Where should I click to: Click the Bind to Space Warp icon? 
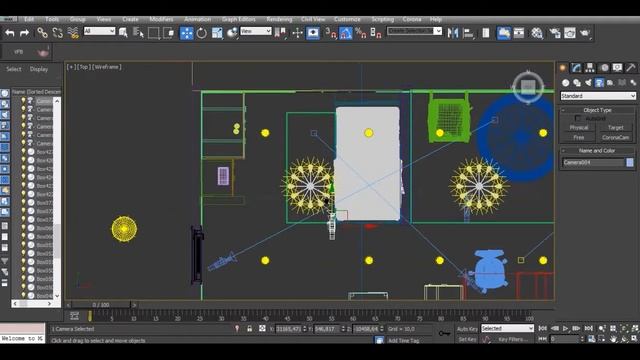click(x=73, y=33)
